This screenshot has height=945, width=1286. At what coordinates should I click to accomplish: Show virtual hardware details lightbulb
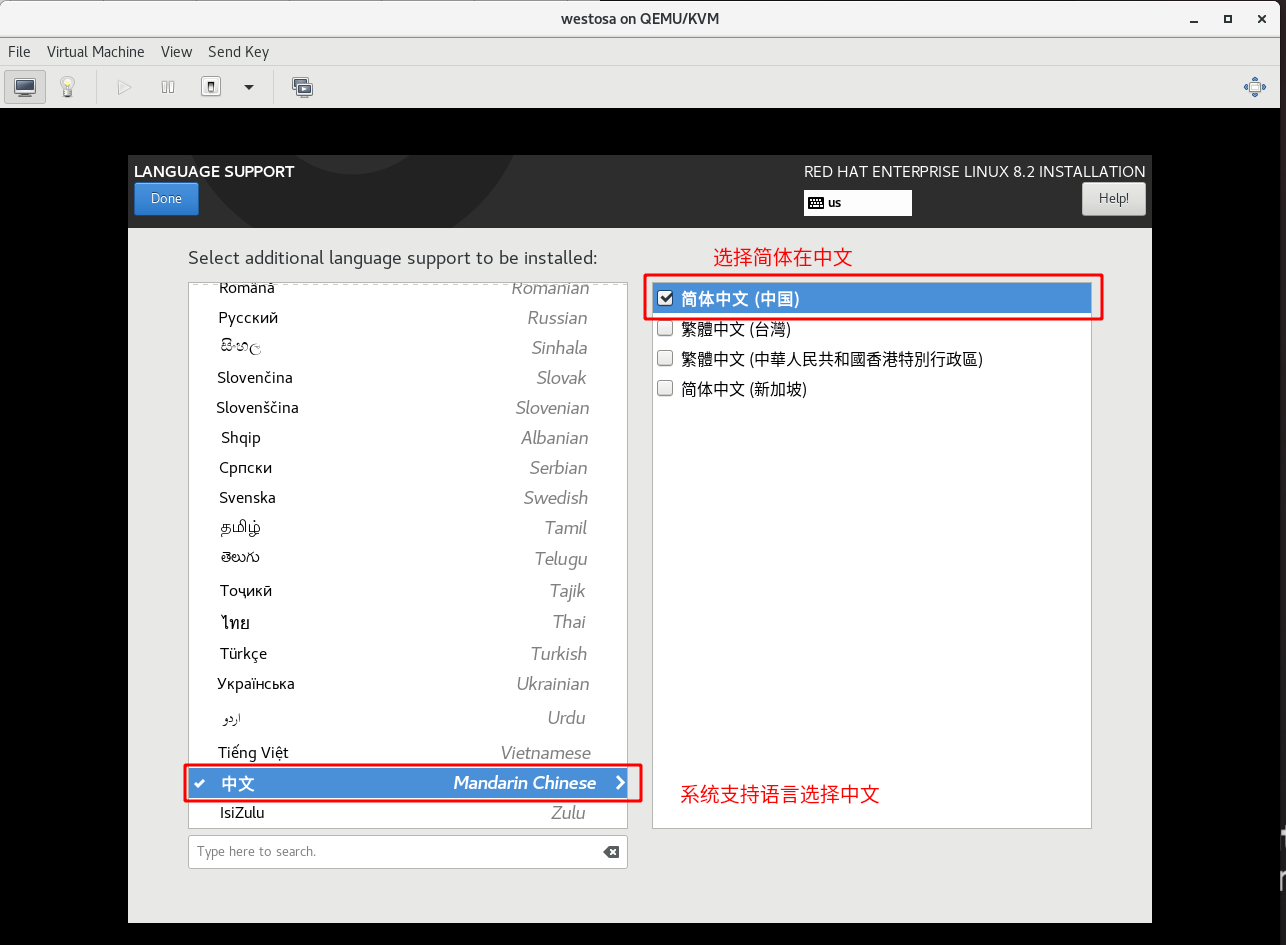[x=67, y=87]
